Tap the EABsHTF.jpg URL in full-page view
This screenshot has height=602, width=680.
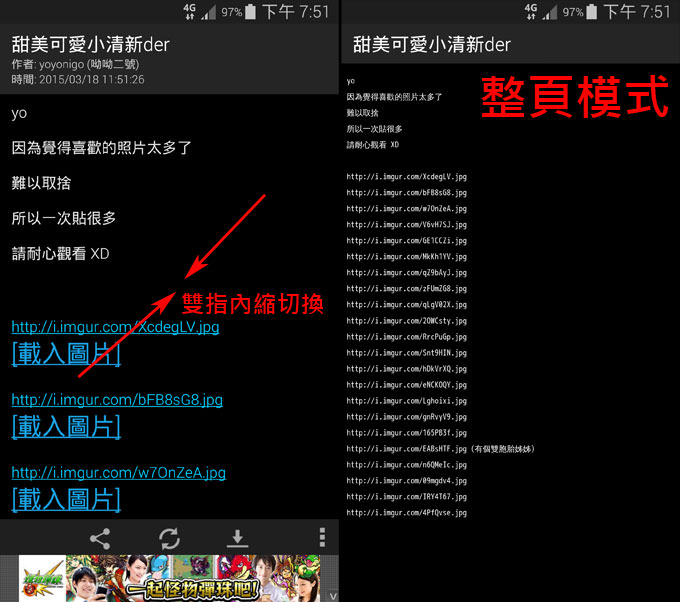click(x=407, y=449)
